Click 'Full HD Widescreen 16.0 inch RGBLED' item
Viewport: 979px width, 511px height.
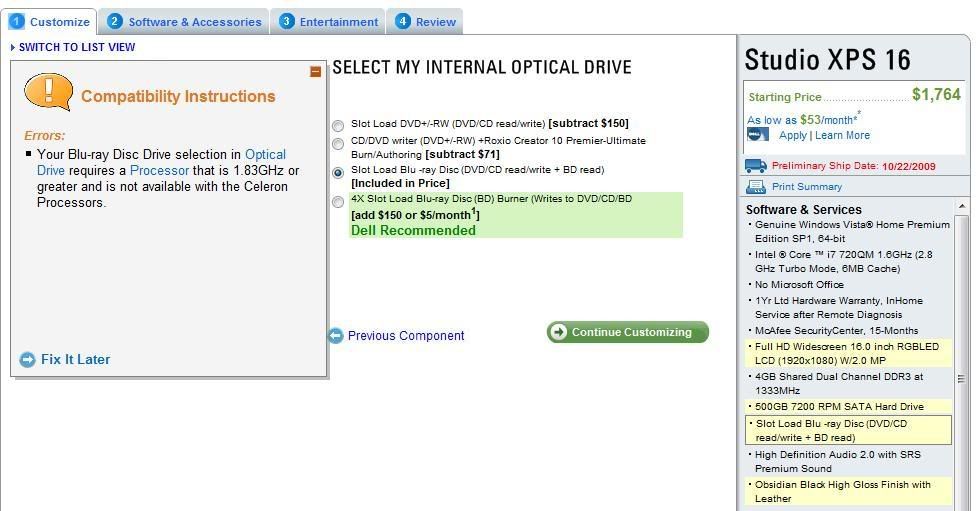coord(847,354)
